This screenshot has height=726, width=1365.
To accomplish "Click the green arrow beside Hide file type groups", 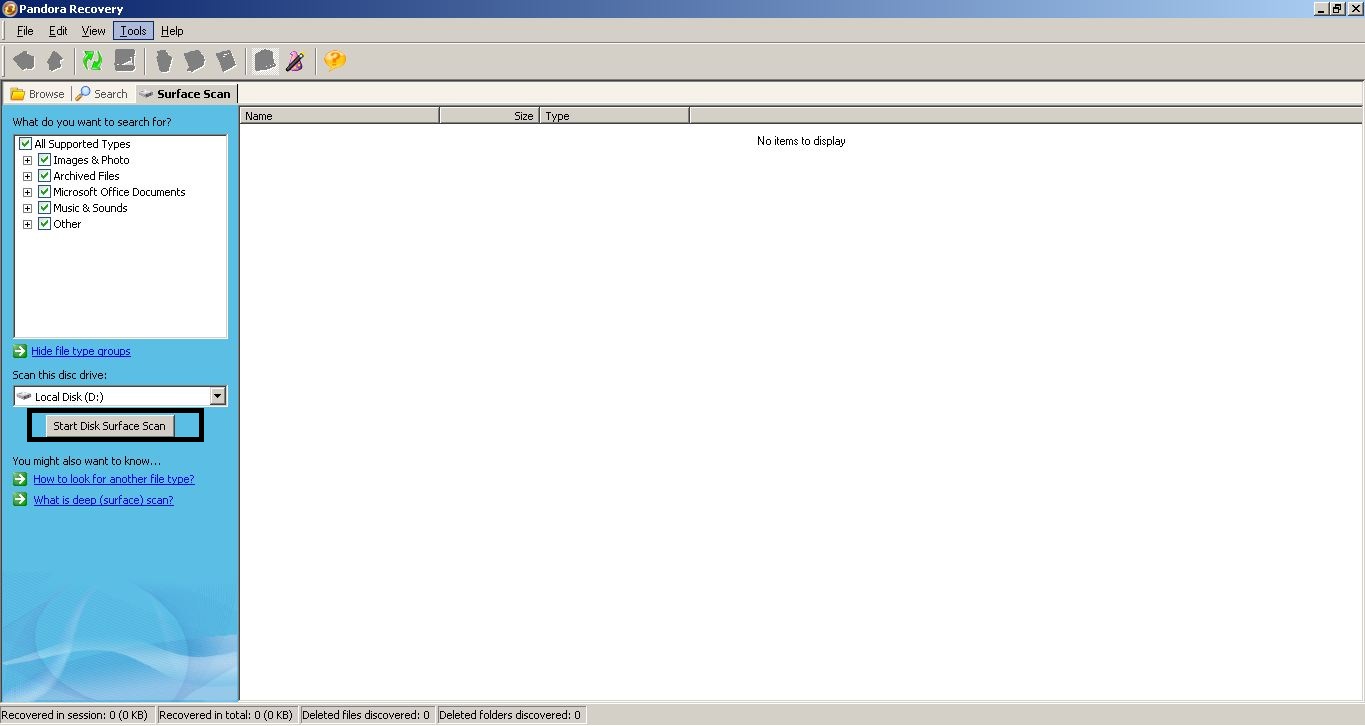I will coord(20,351).
